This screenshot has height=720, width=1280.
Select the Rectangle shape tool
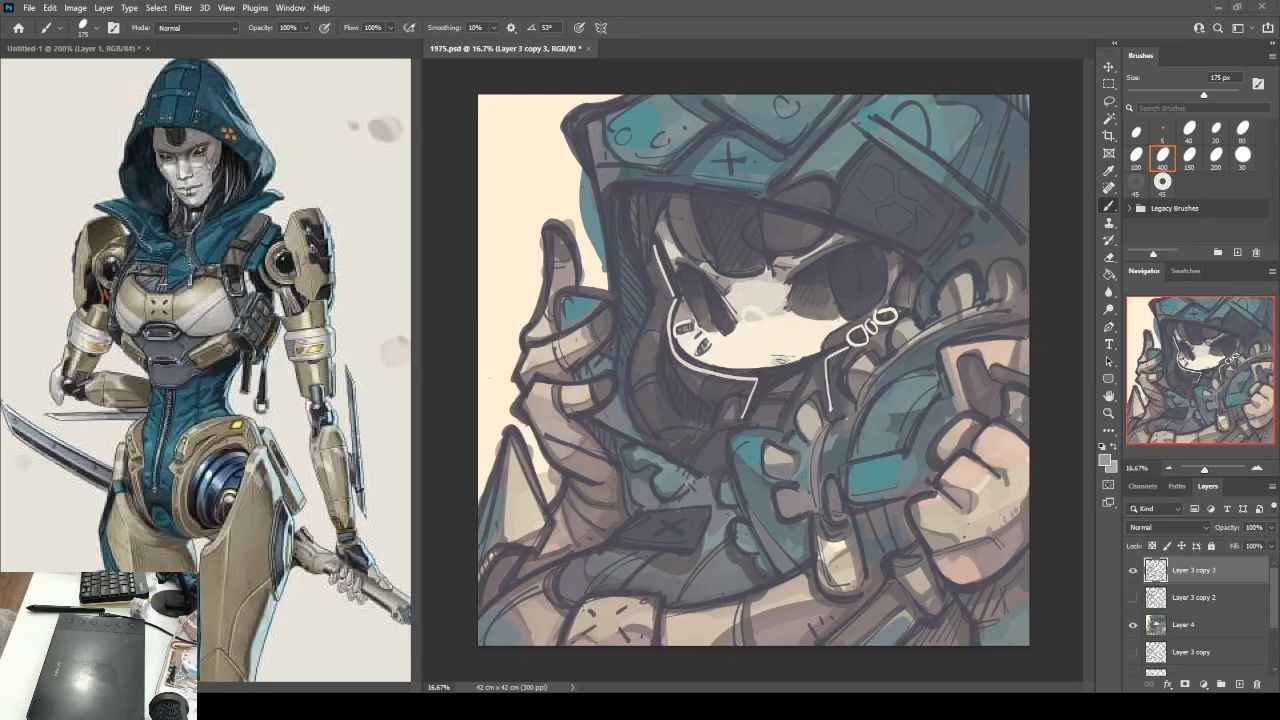click(x=1109, y=378)
